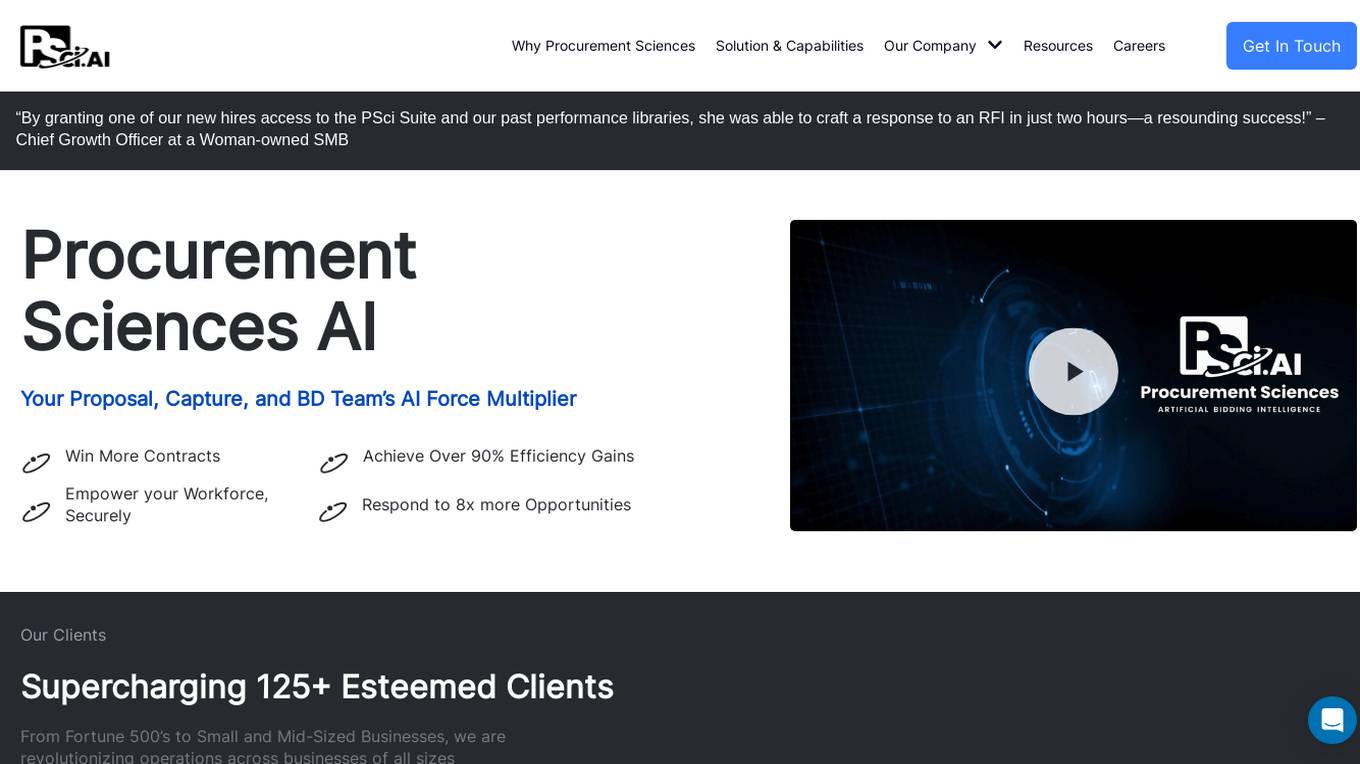Go to Resources page

pyautogui.click(x=1058, y=46)
